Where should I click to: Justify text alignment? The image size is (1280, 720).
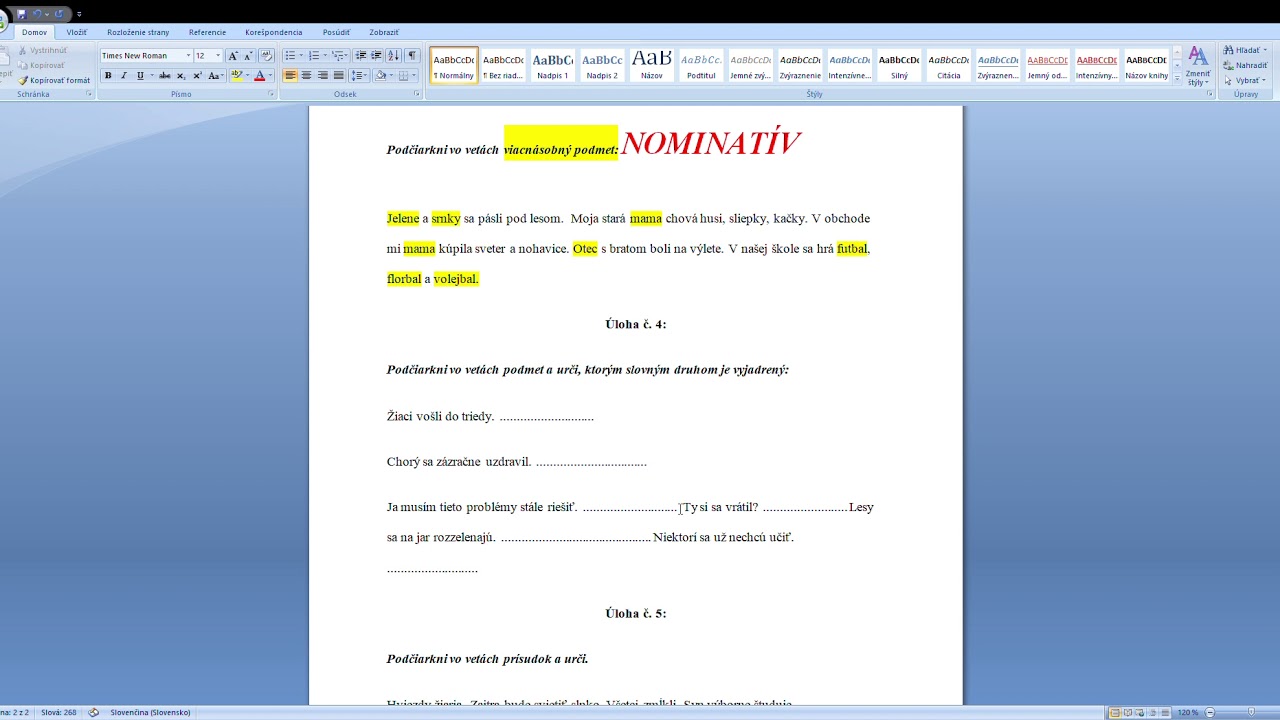point(338,76)
